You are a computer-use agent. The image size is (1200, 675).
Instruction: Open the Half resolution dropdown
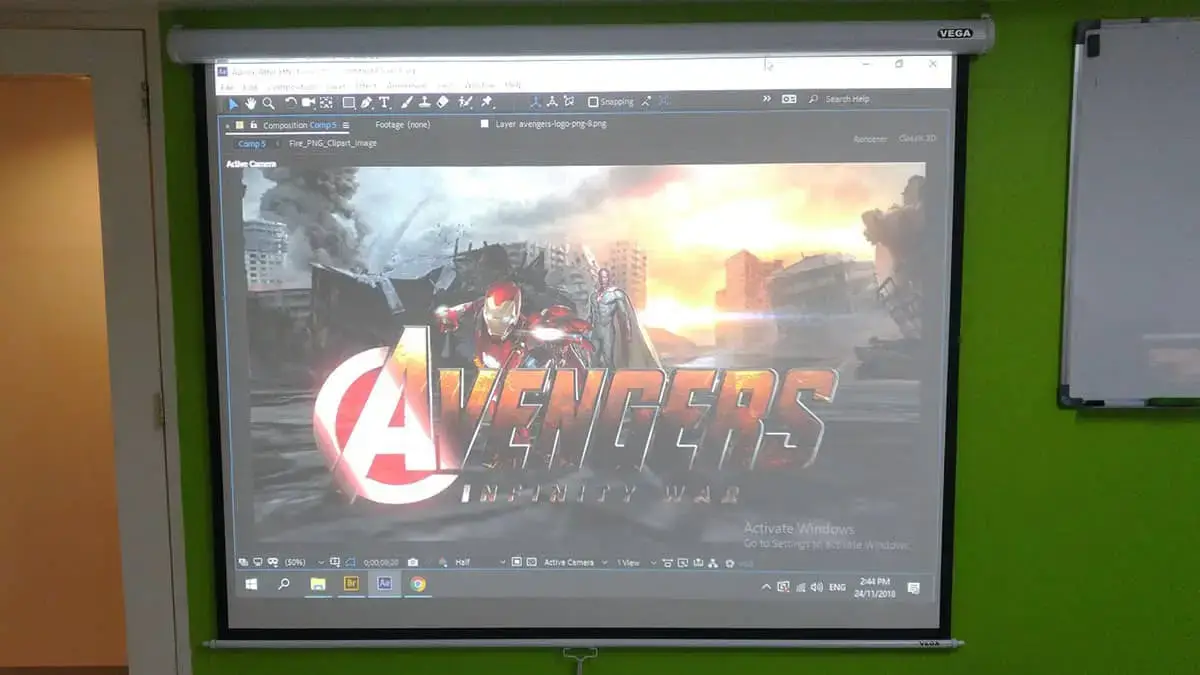pos(482,562)
